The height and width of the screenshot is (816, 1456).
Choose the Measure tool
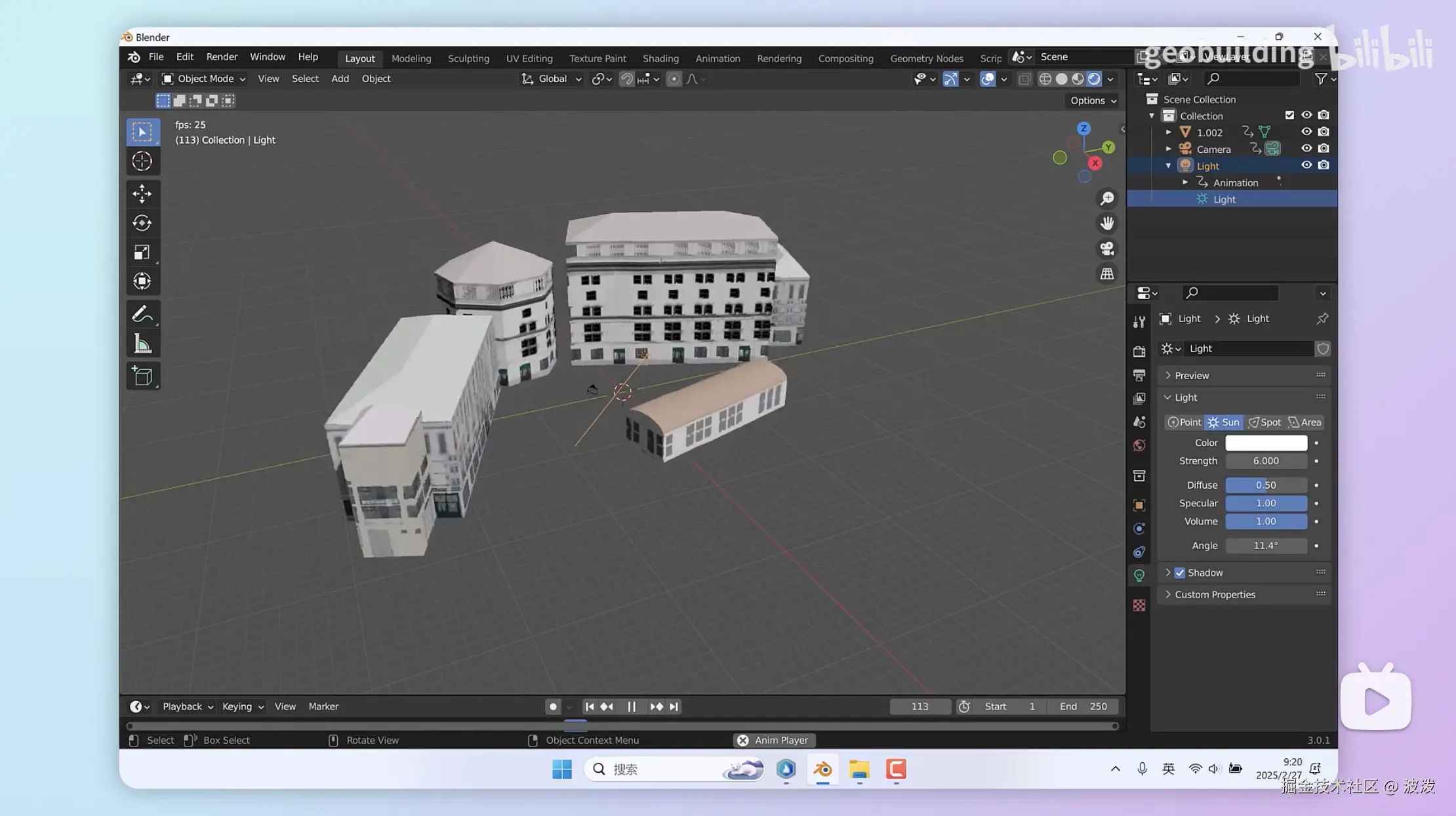(x=142, y=344)
